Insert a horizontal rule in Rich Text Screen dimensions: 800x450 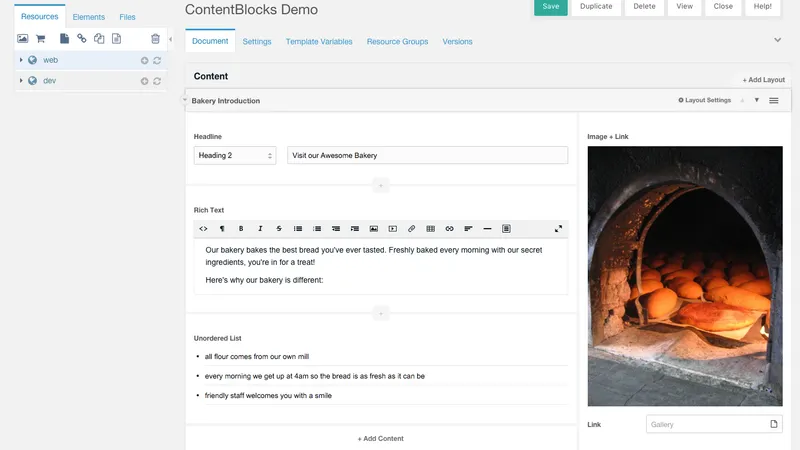coord(487,229)
